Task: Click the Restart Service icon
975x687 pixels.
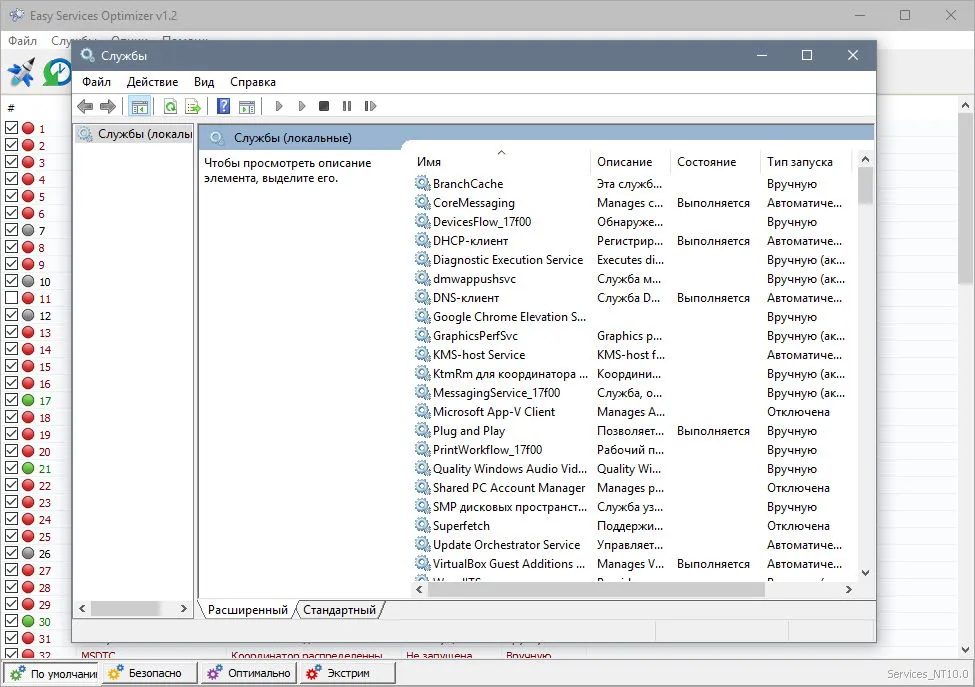Action: click(x=370, y=106)
